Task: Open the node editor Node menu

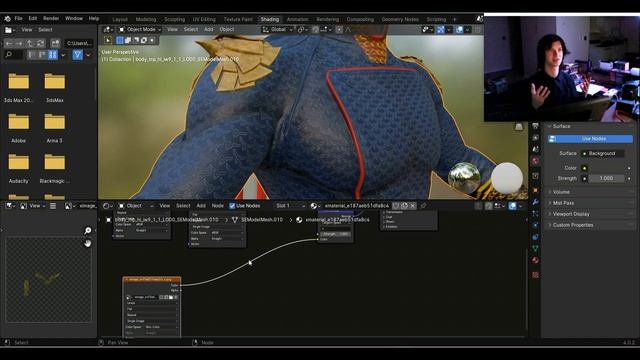Action: click(x=218, y=206)
